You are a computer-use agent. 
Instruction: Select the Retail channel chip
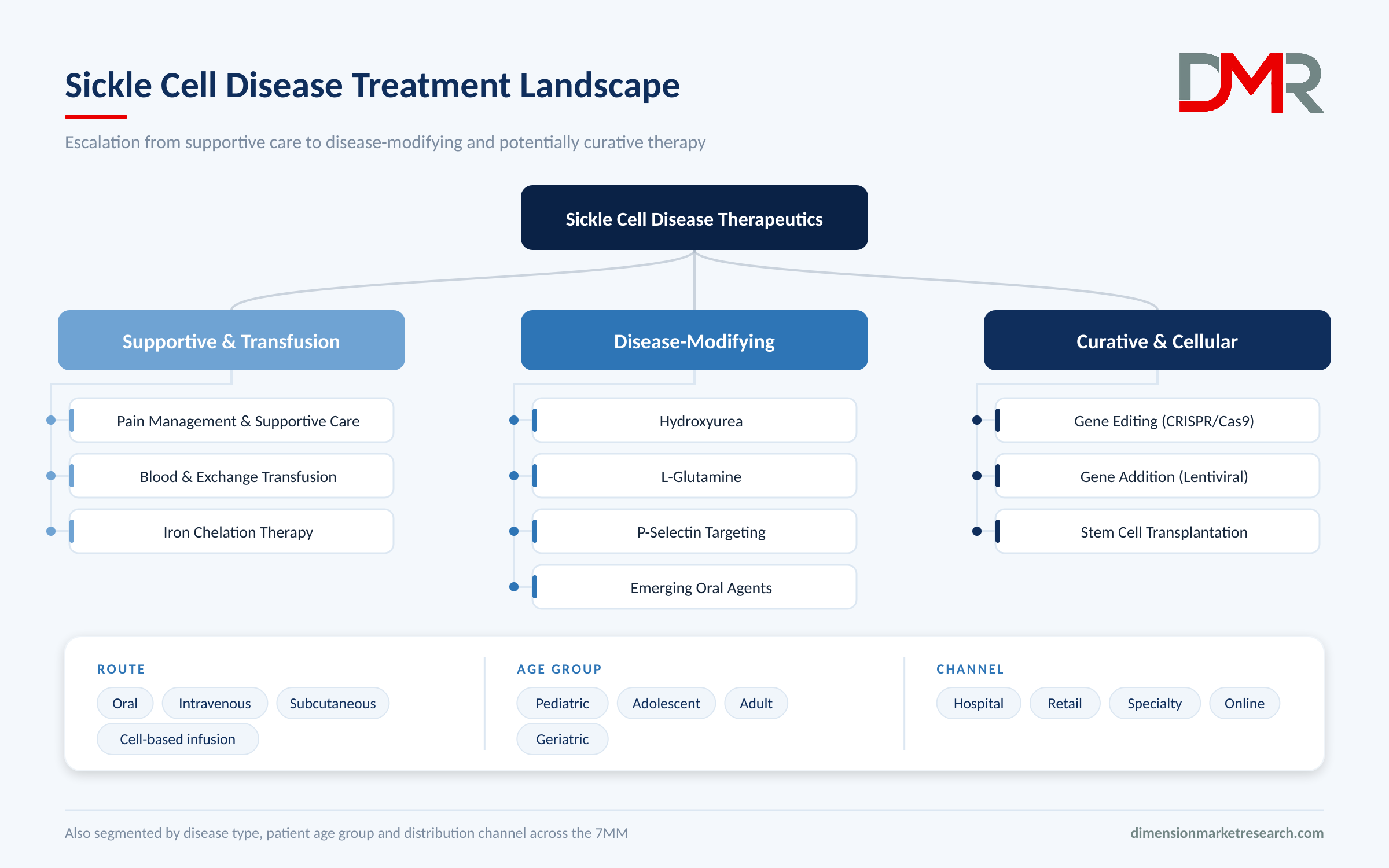1065,703
